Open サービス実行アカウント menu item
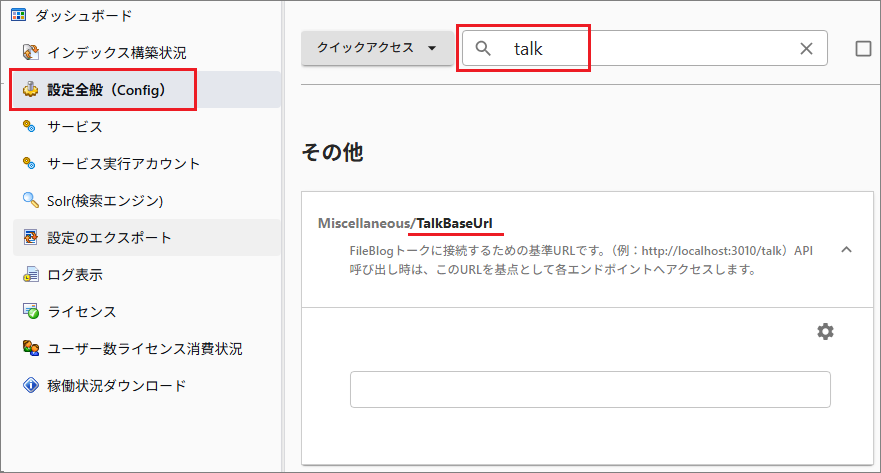 (x=123, y=163)
